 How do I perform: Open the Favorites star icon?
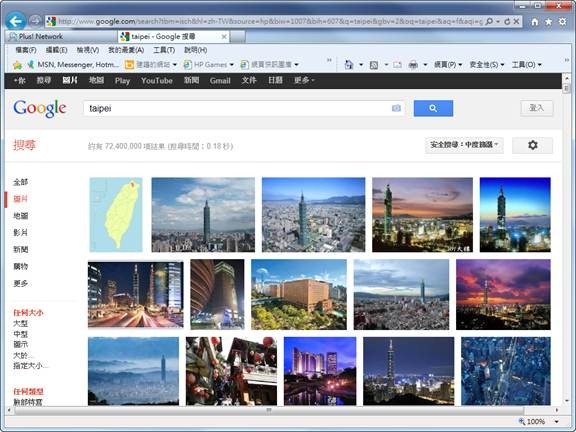pyautogui.click(x=548, y=22)
